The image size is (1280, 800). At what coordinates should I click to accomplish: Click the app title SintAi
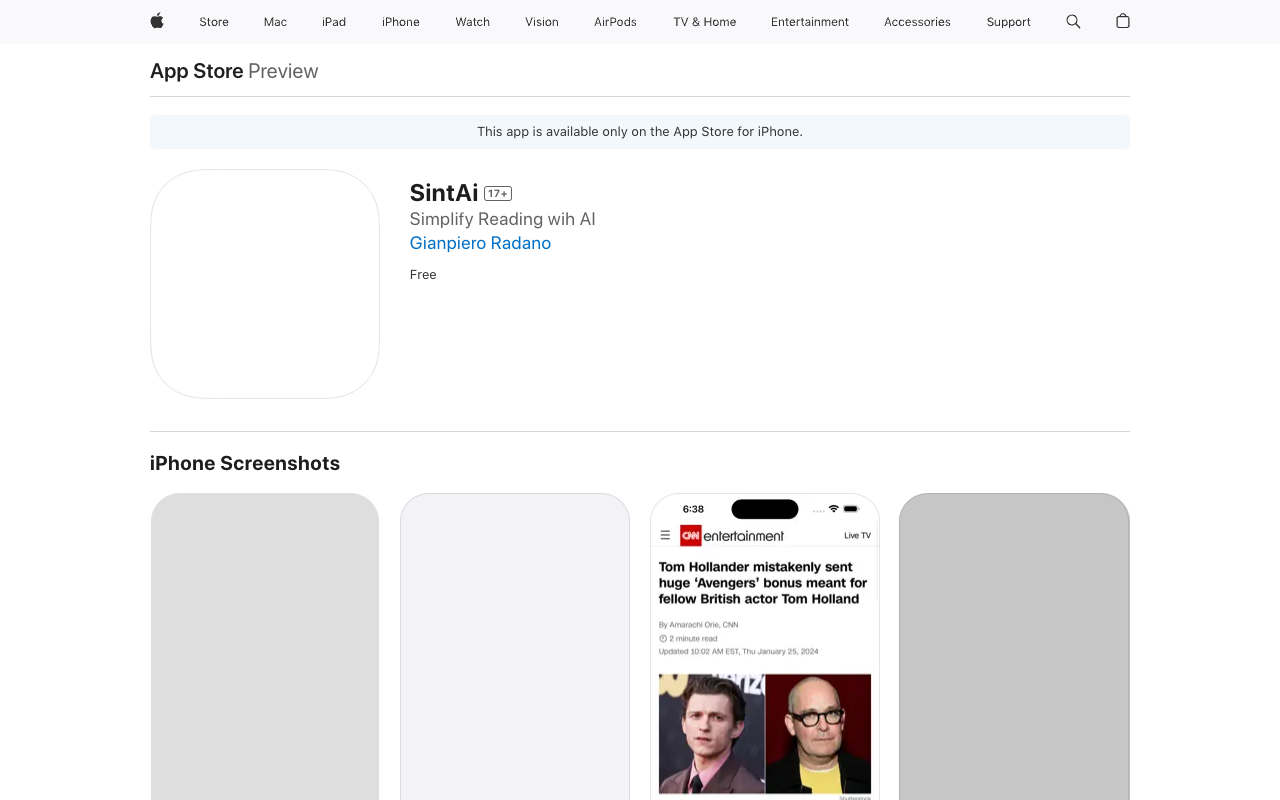444,193
